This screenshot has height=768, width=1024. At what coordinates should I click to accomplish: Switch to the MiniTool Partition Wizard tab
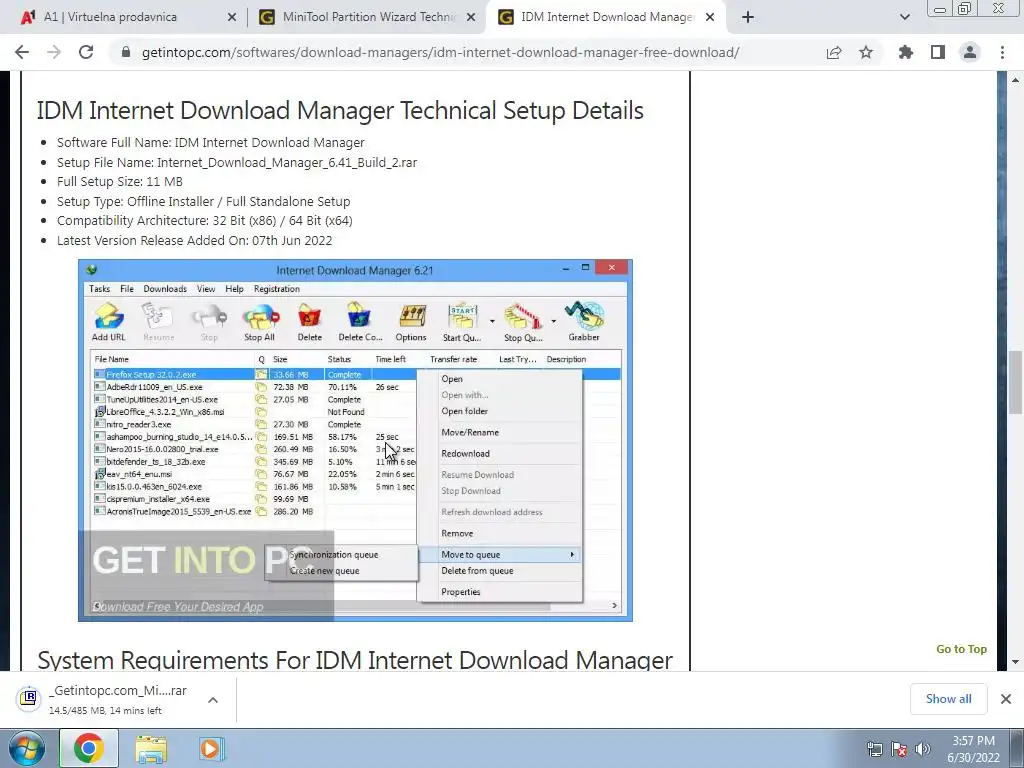coord(367,17)
